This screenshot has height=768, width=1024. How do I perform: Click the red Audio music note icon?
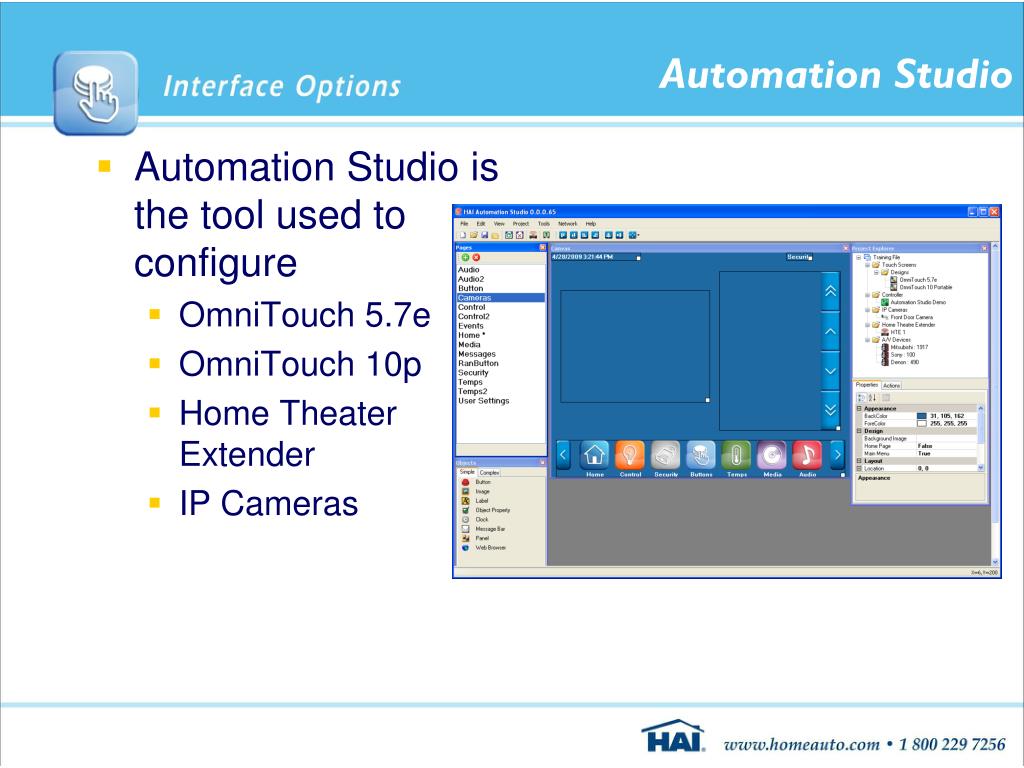(x=807, y=455)
